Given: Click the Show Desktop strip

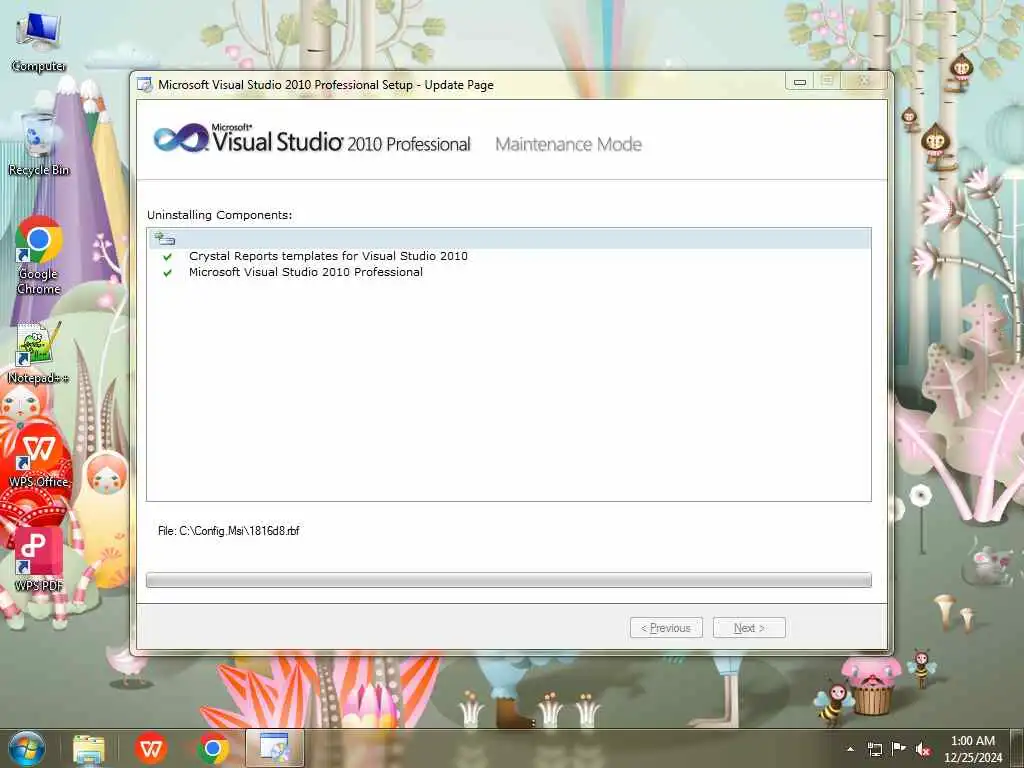Looking at the screenshot, I should (x=1017, y=748).
